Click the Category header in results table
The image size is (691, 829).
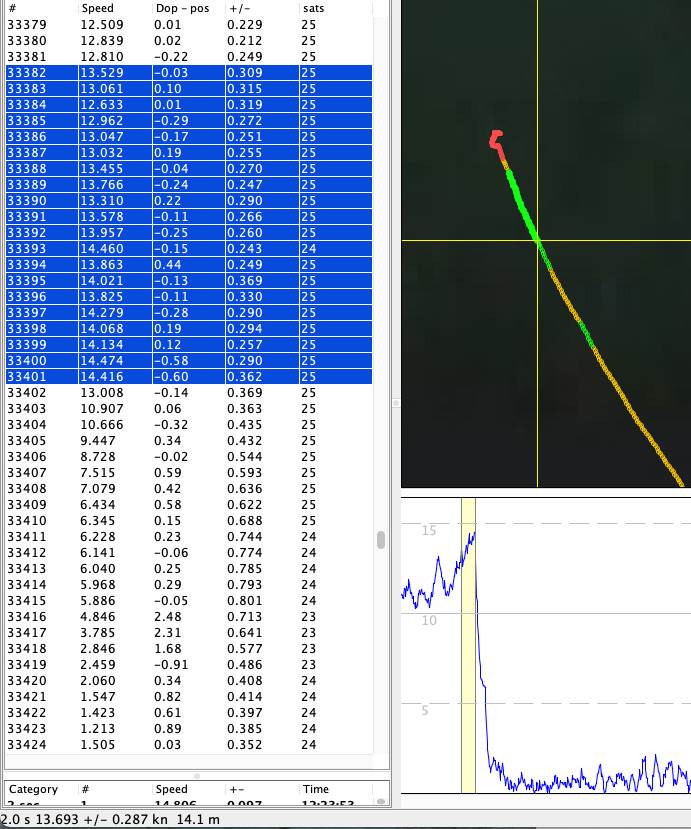pos(33,789)
